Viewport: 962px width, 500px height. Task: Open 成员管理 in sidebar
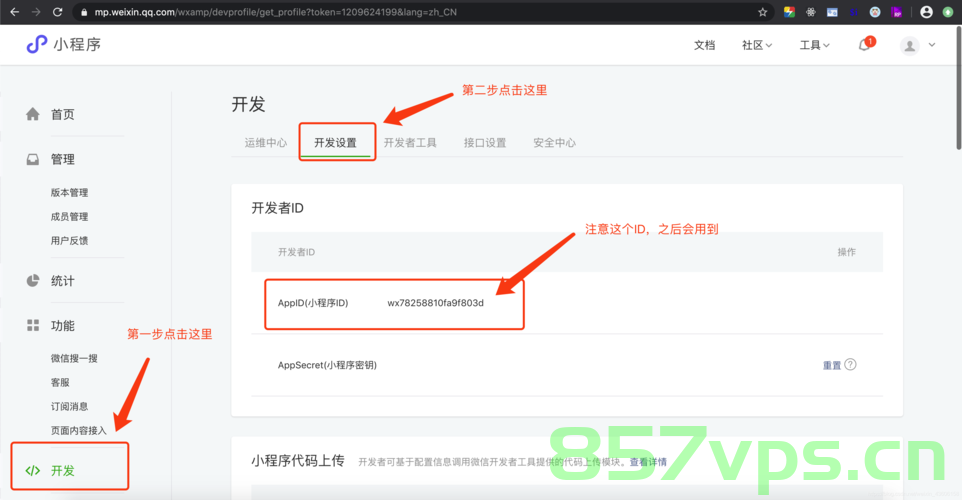(x=69, y=217)
